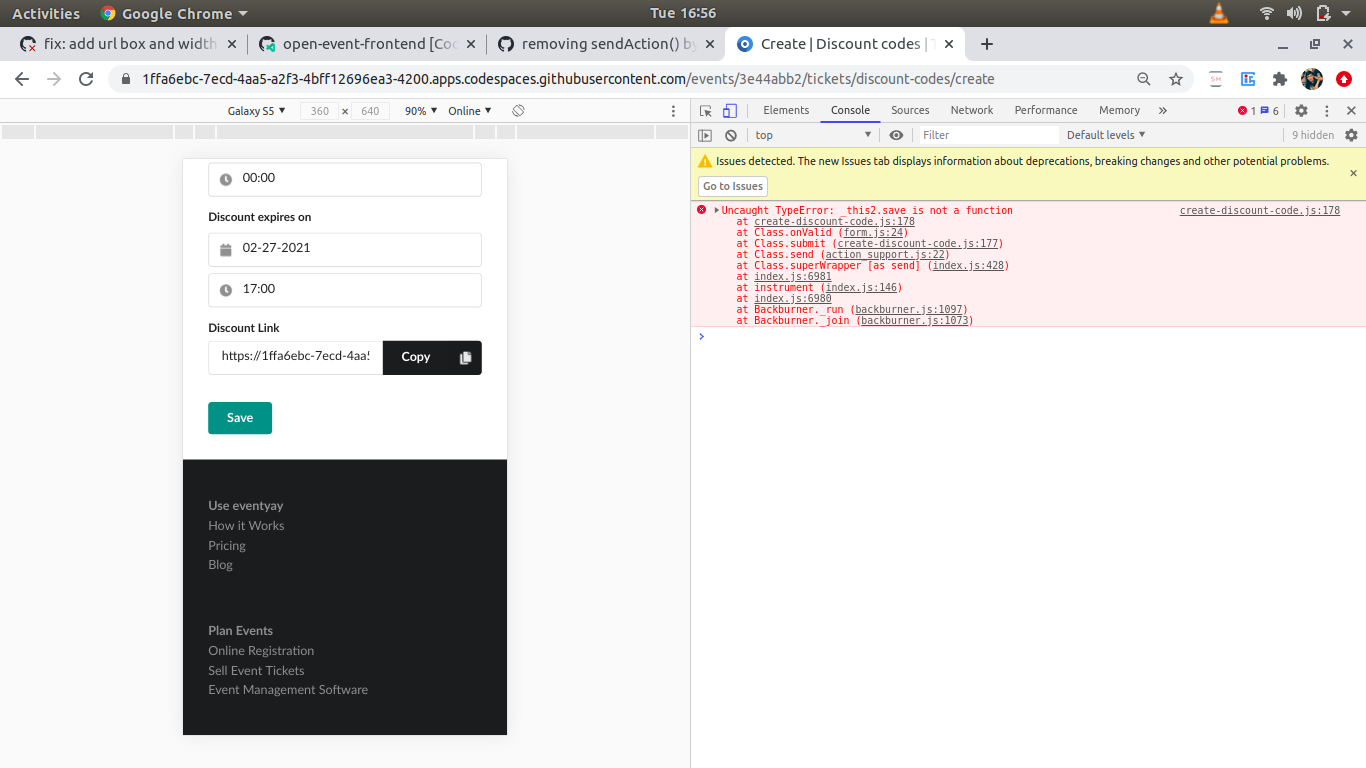The width and height of the screenshot is (1366, 768).
Task: Click inside the console Filter field
Action: coord(988,134)
